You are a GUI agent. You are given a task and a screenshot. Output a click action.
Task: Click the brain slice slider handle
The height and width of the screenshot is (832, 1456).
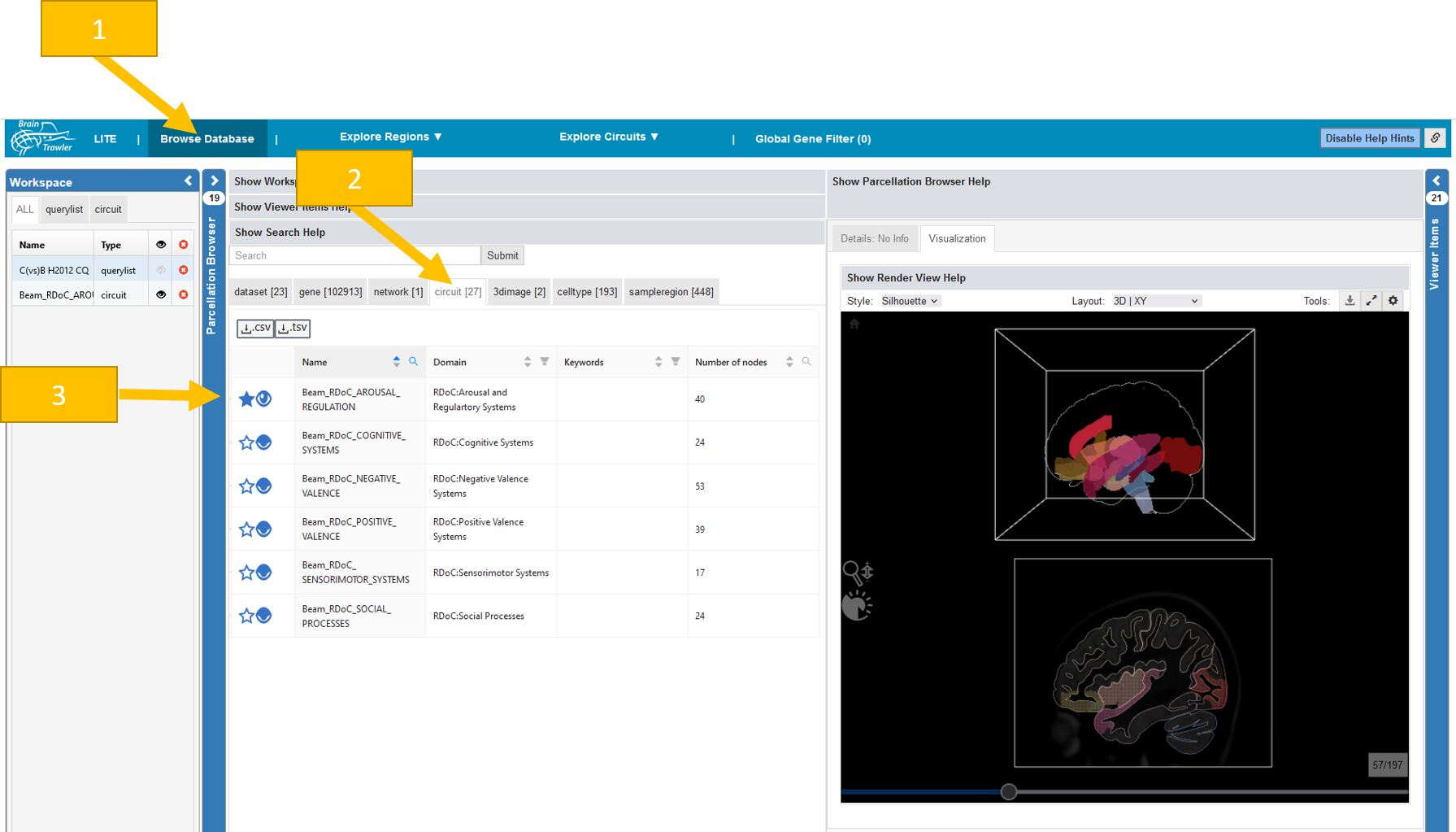pyautogui.click(x=1009, y=791)
